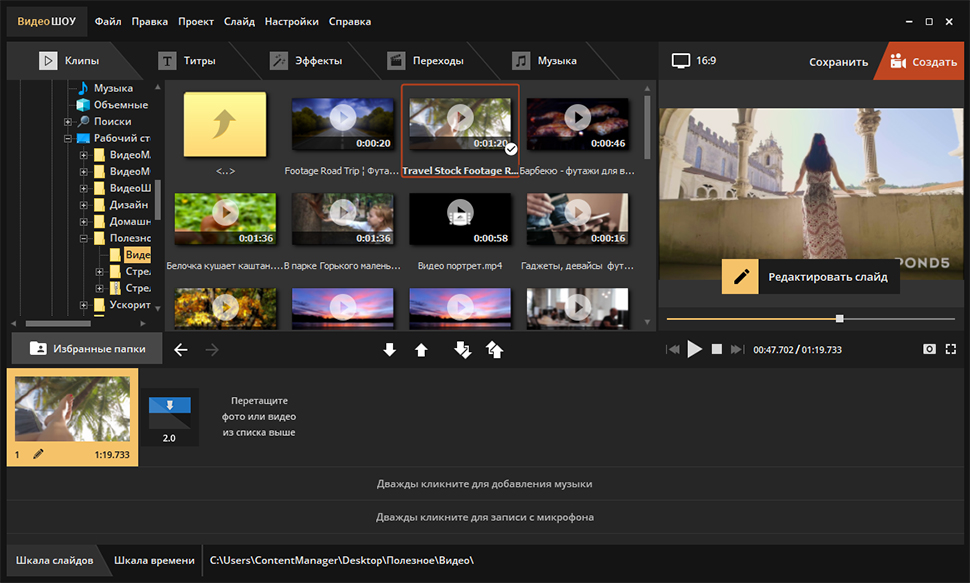The height and width of the screenshot is (583, 970).
Task: Jump to next slide in player
Action: pos(737,349)
